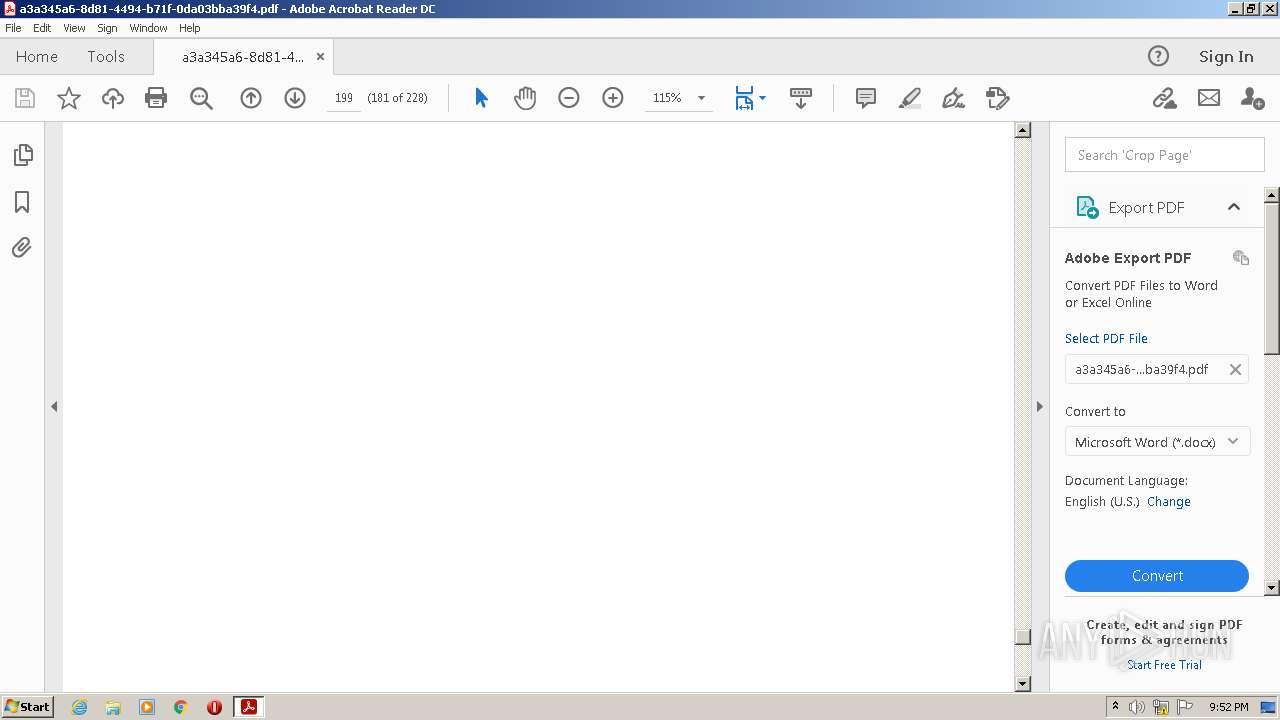Launch Internet Explorer from taskbar

79,707
